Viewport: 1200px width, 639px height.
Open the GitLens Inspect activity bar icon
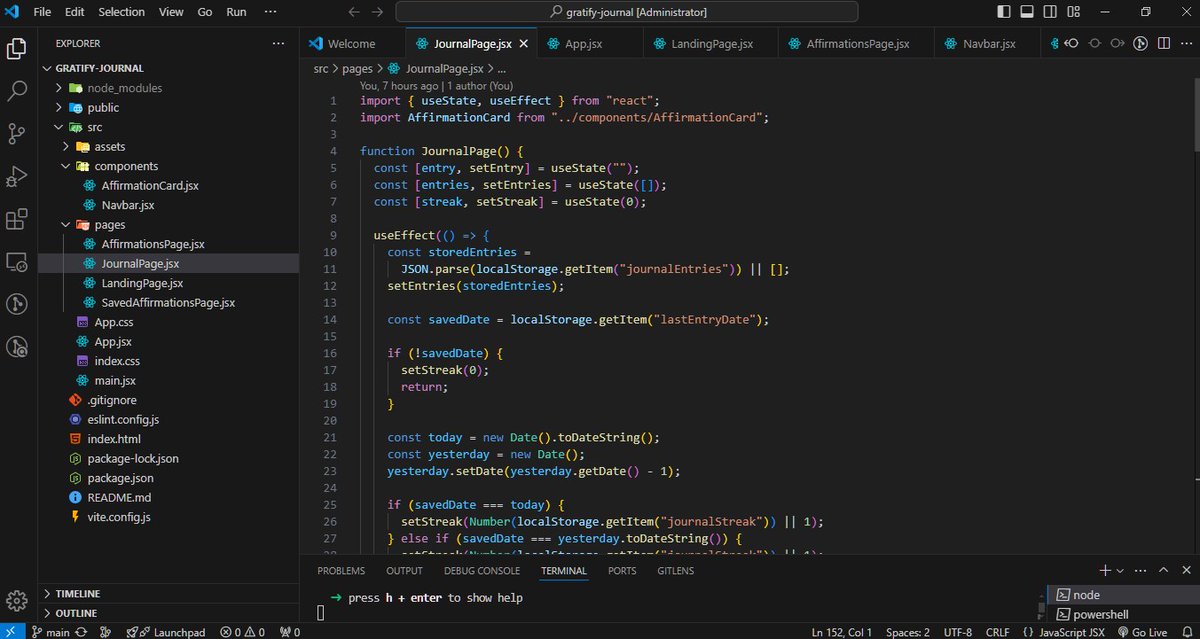tap(17, 347)
